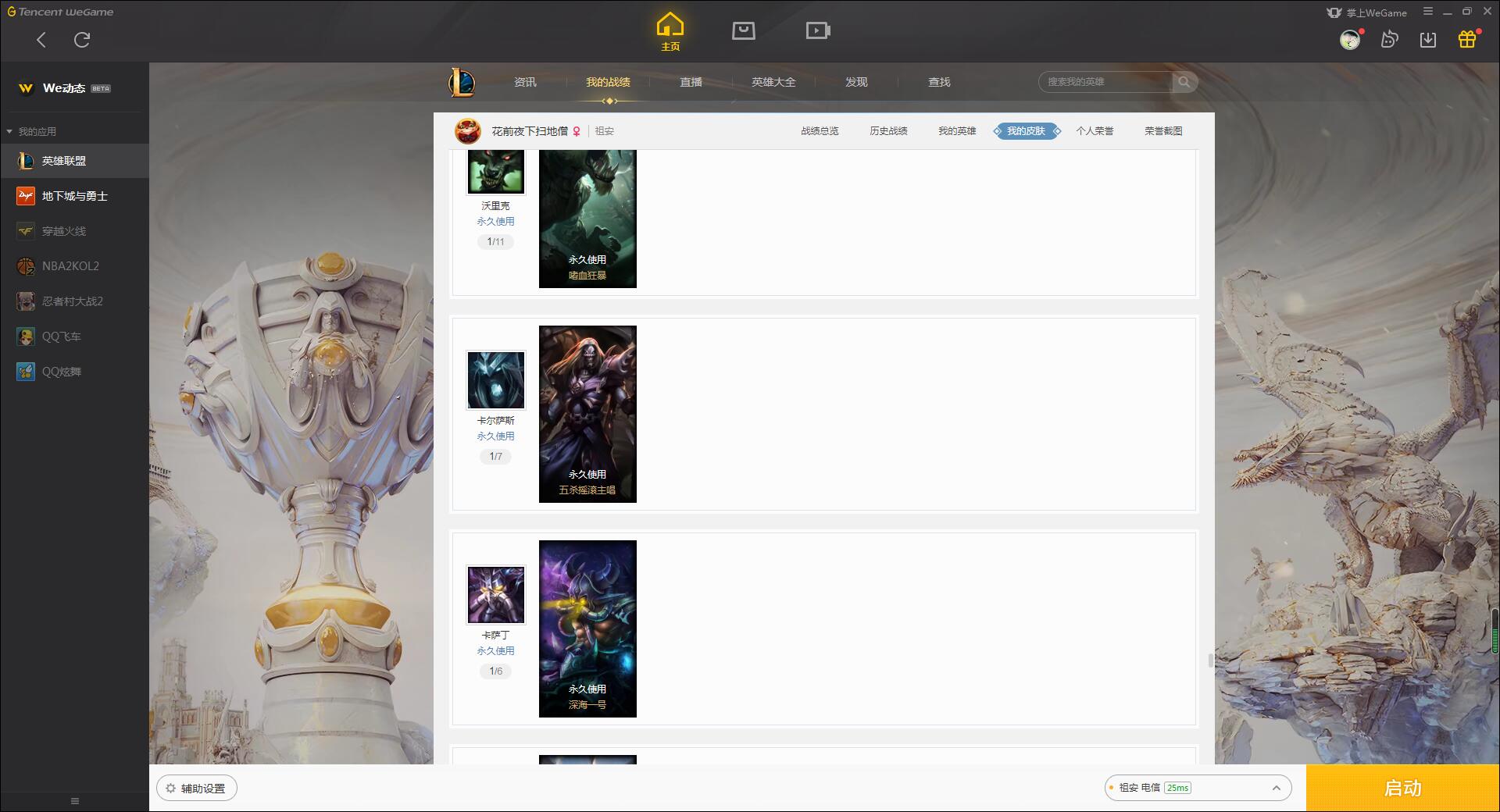
Task: Open the 直播 tab
Action: (x=691, y=82)
